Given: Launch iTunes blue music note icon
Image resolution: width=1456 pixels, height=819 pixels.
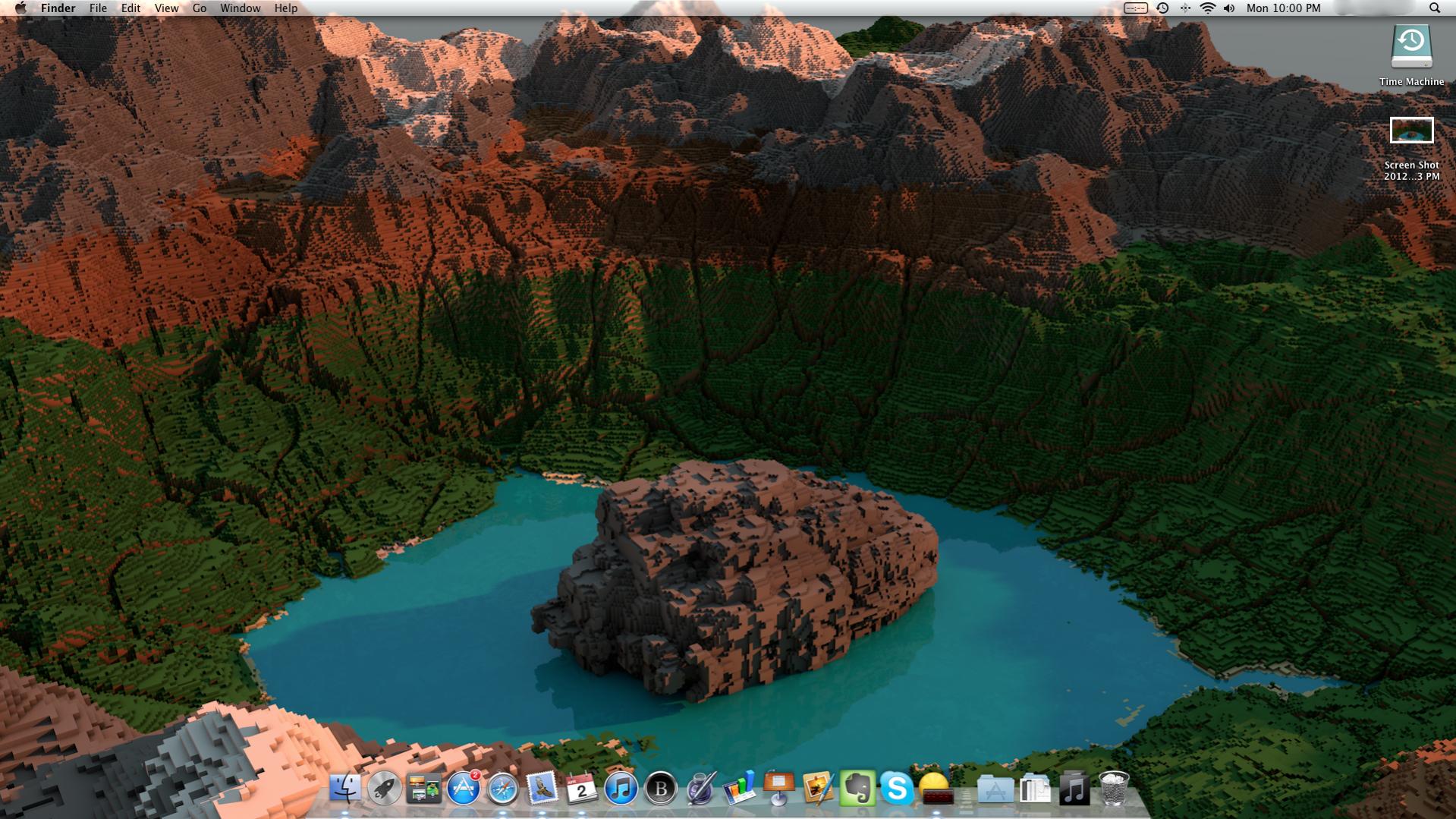Looking at the screenshot, I should tap(621, 789).
